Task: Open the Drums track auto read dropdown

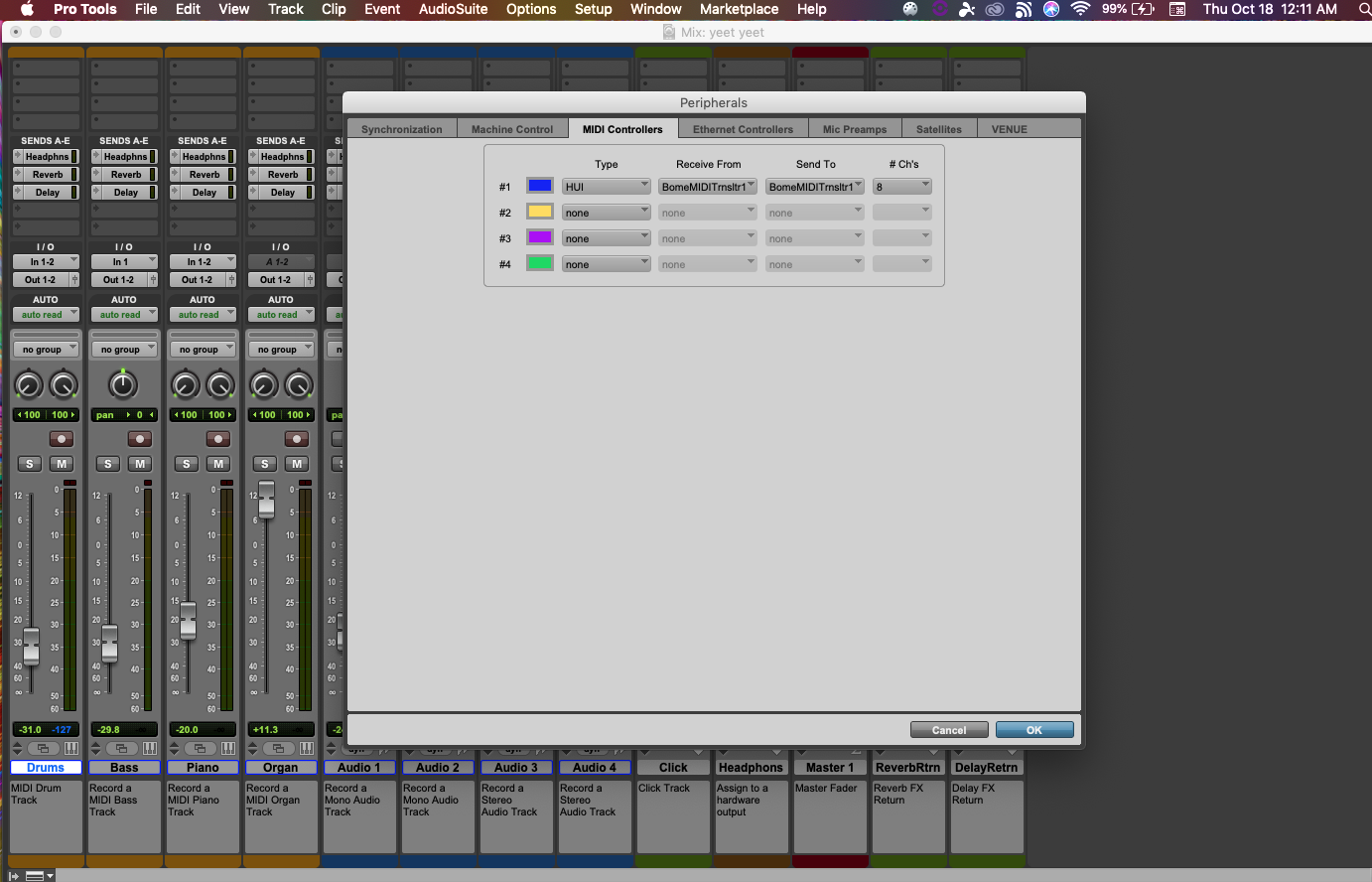Action: click(46, 314)
